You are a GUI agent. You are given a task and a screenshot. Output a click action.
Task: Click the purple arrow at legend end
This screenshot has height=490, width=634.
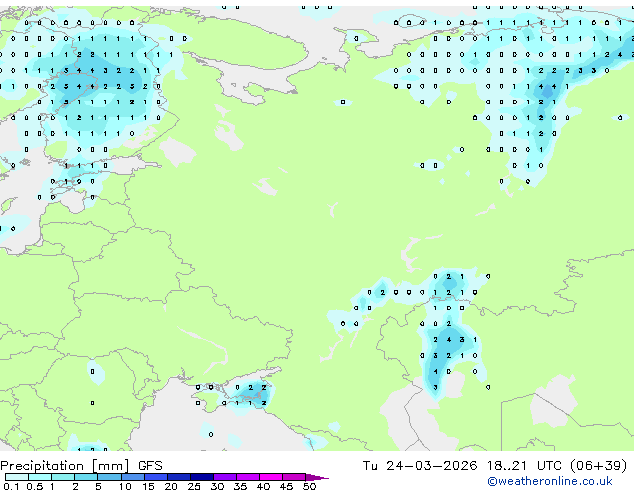pos(317,477)
